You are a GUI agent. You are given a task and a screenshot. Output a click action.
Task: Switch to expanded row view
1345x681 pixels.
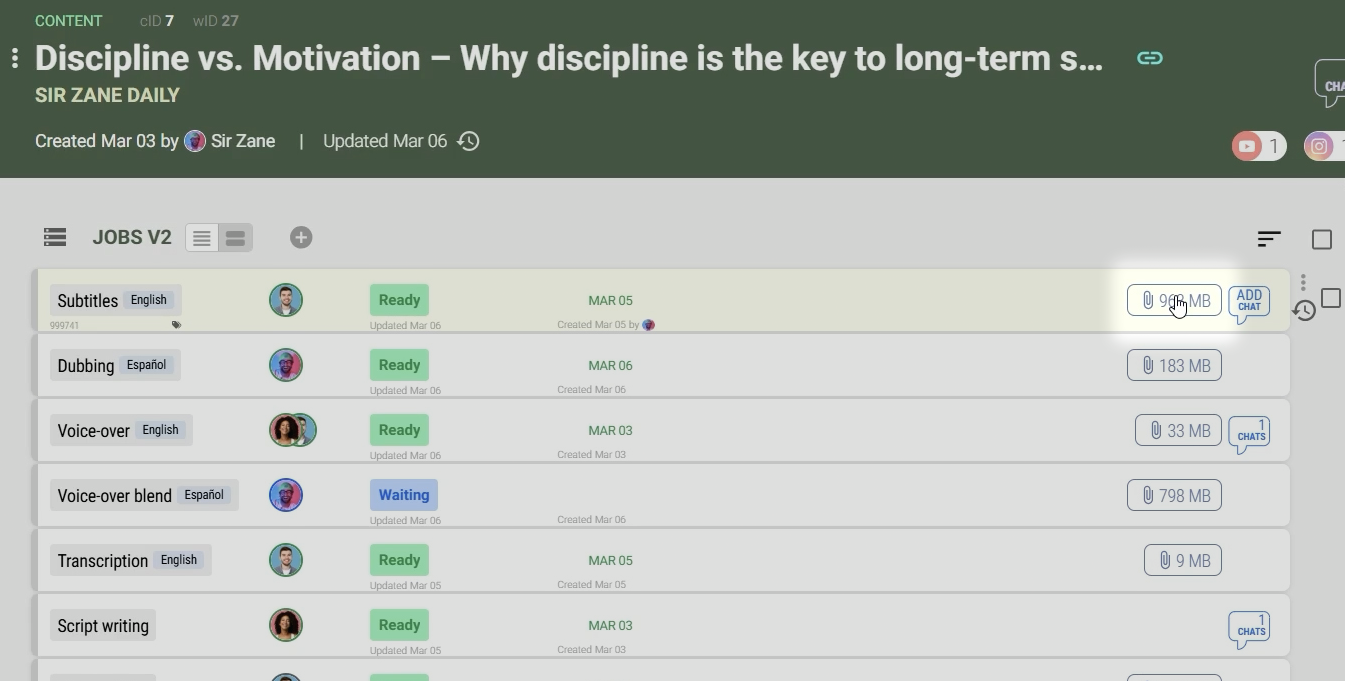point(235,238)
